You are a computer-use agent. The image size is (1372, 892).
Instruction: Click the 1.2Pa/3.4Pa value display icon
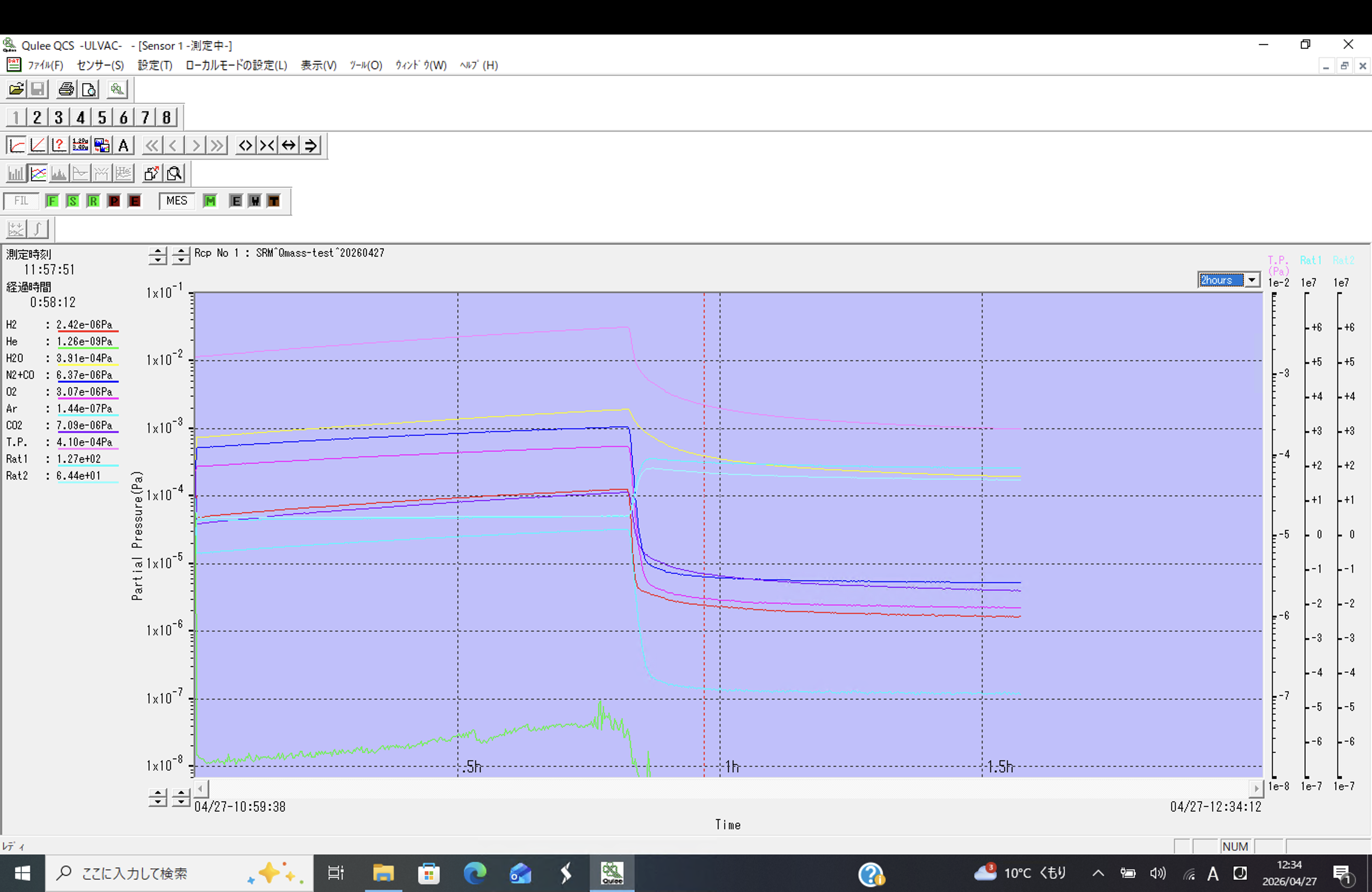tap(80, 145)
